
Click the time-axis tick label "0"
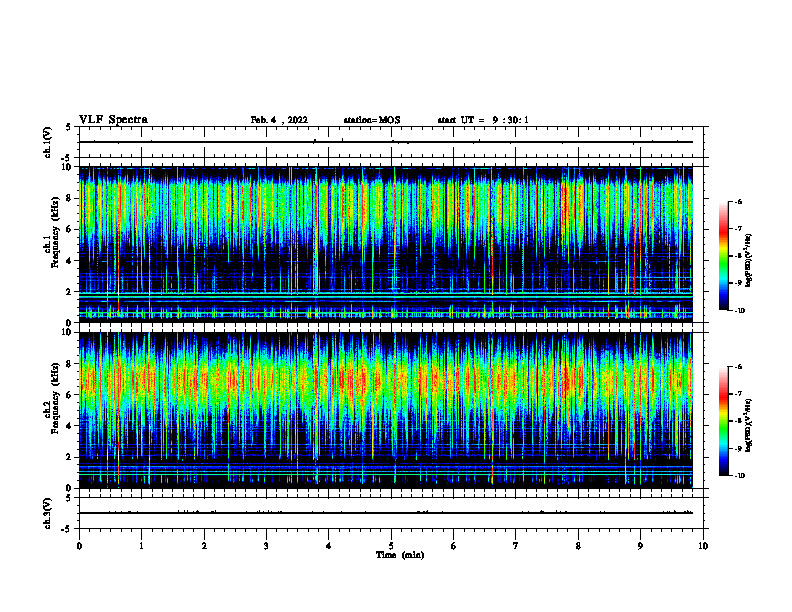point(79,546)
